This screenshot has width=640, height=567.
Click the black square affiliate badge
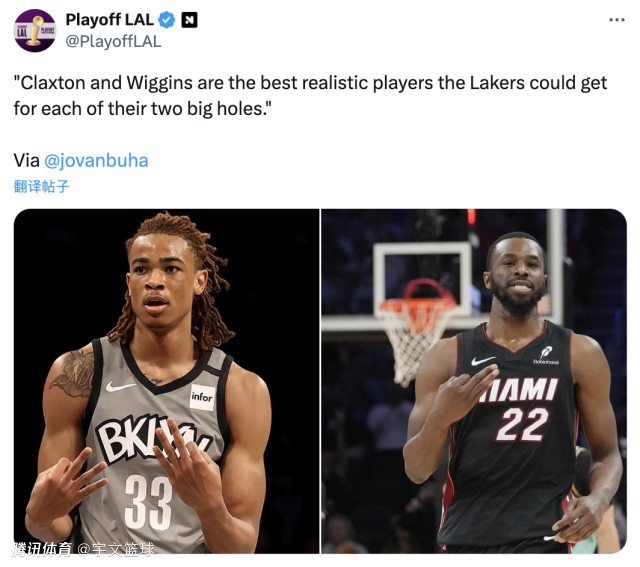189,20
